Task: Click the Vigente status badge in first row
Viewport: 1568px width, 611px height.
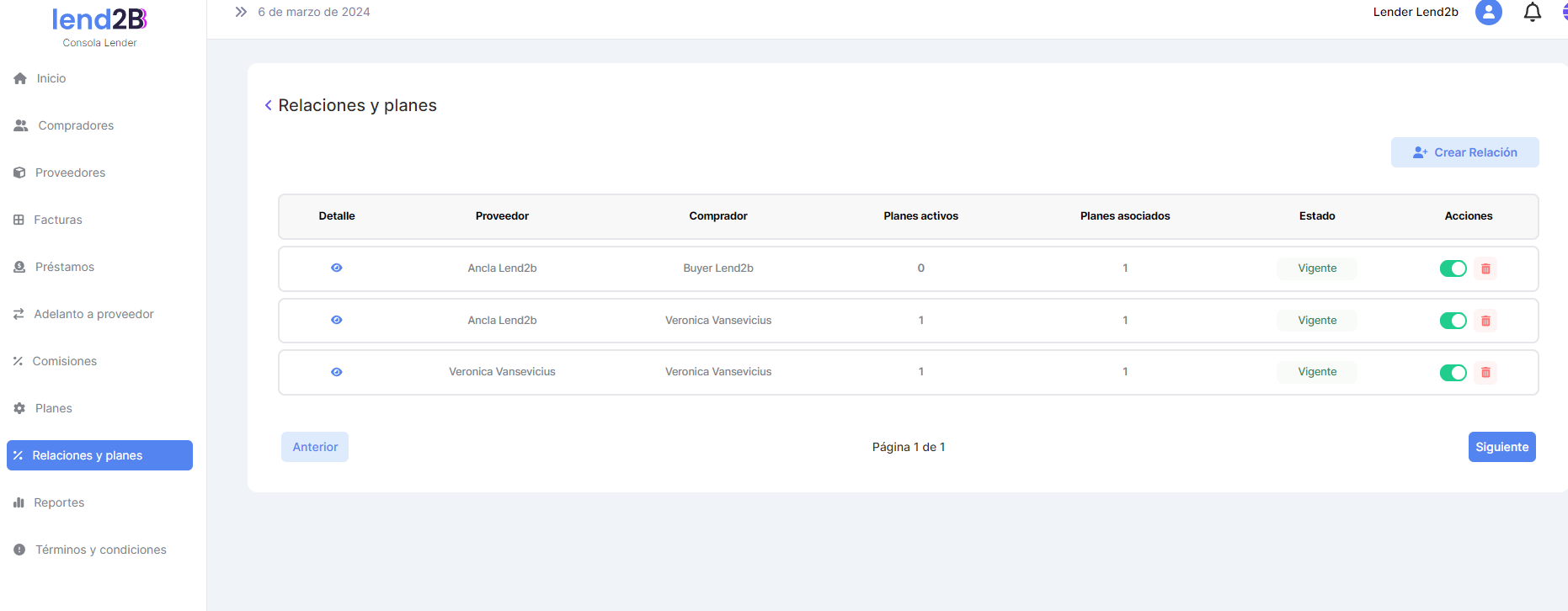Action: click(x=1316, y=268)
